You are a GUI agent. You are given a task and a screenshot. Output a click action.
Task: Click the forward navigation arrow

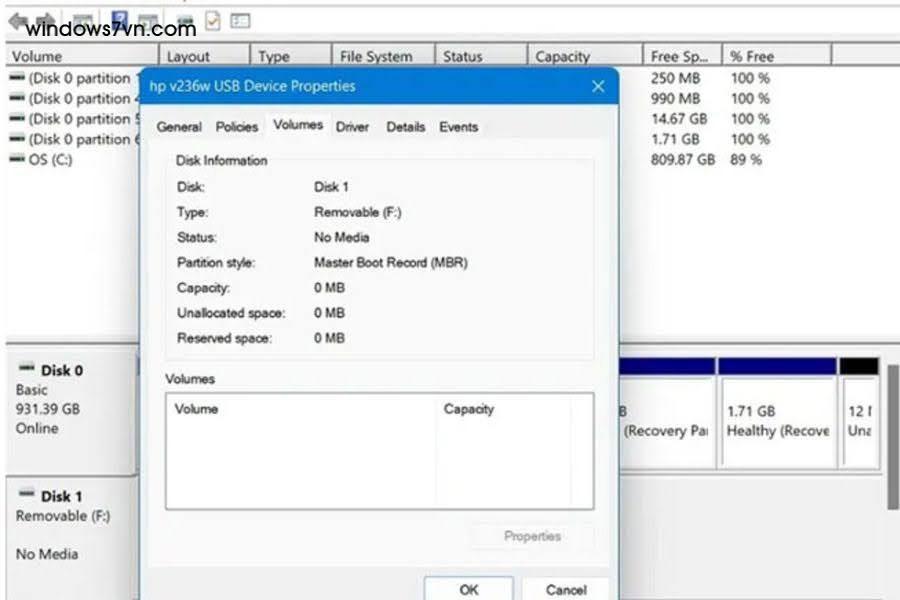click(x=42, y=18)
